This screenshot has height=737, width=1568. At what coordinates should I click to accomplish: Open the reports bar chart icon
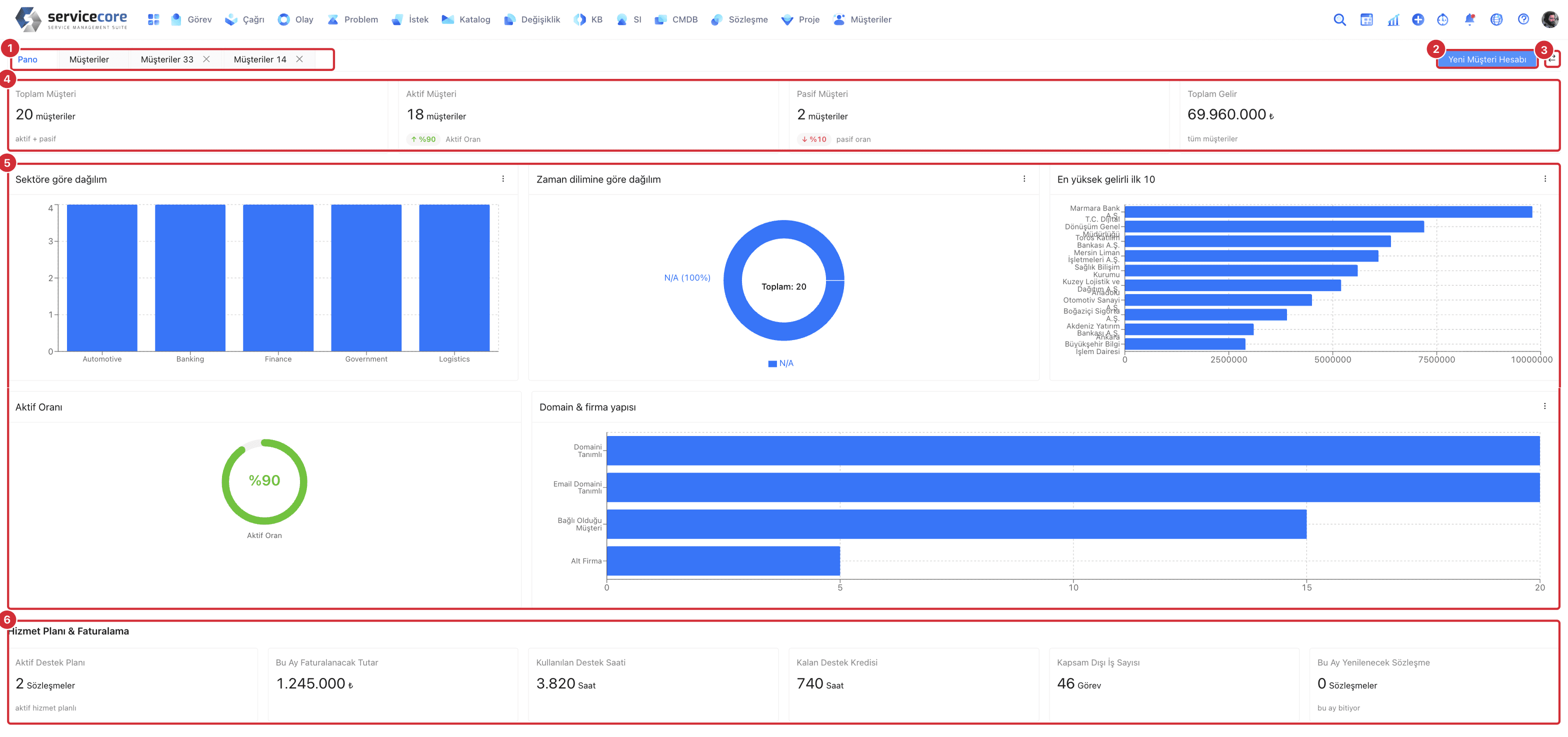coord(1393,19)
